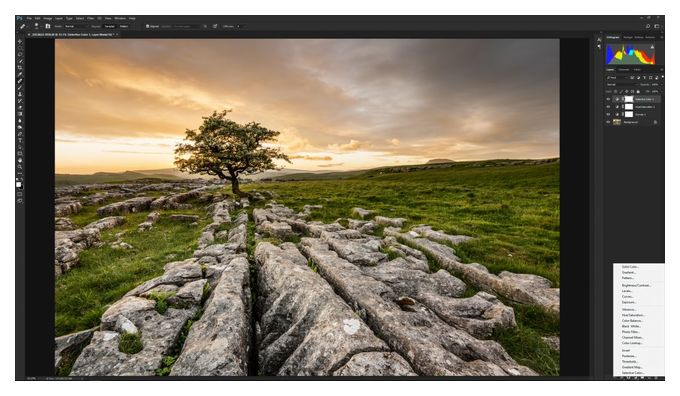Switch to the Channels tab
The height and width of the screenshot is (396, 680).
[624, 70]
